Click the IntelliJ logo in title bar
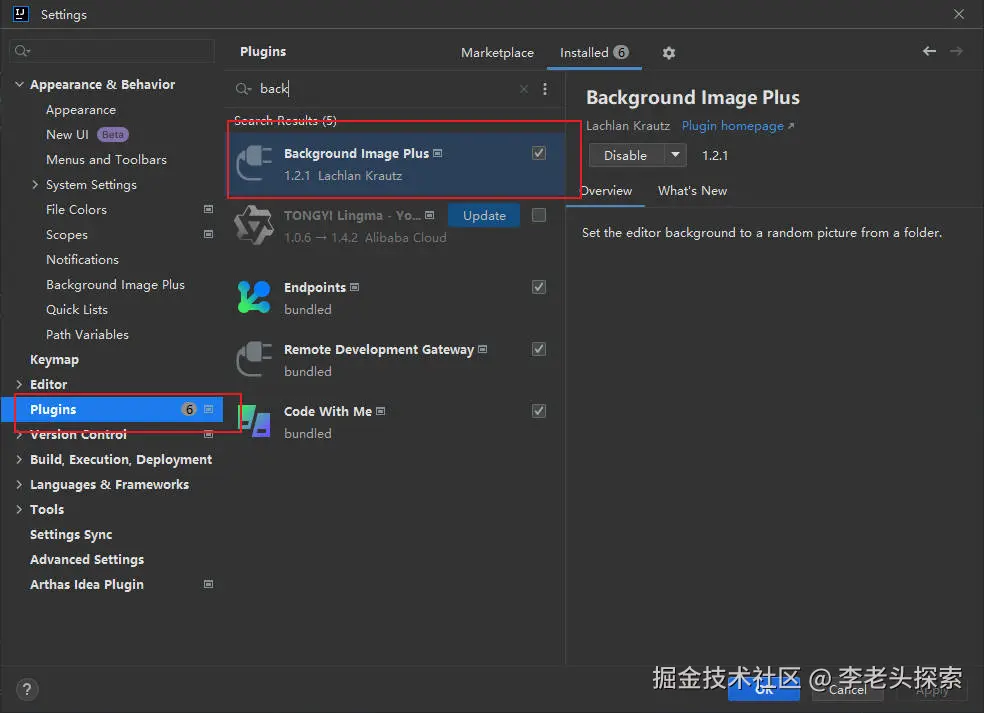 [21, 14]
